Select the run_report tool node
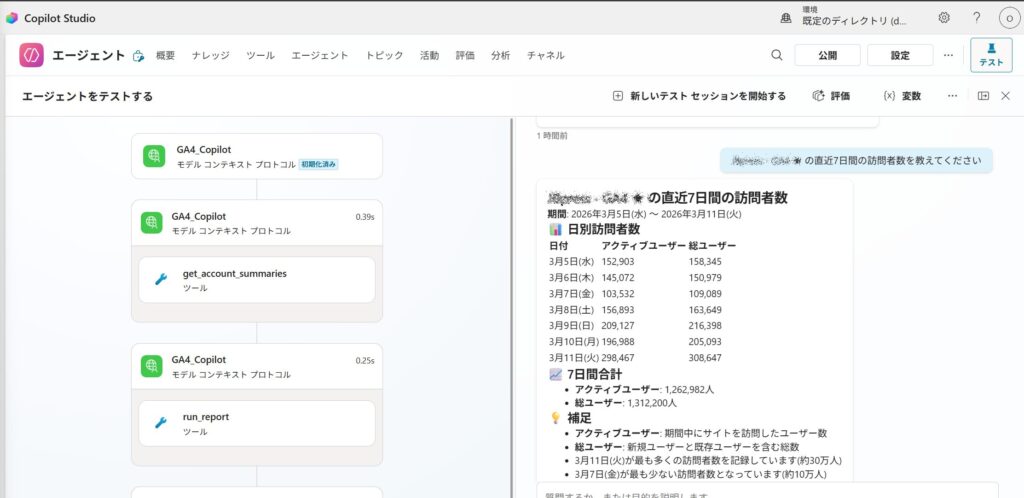 [256, 423]
